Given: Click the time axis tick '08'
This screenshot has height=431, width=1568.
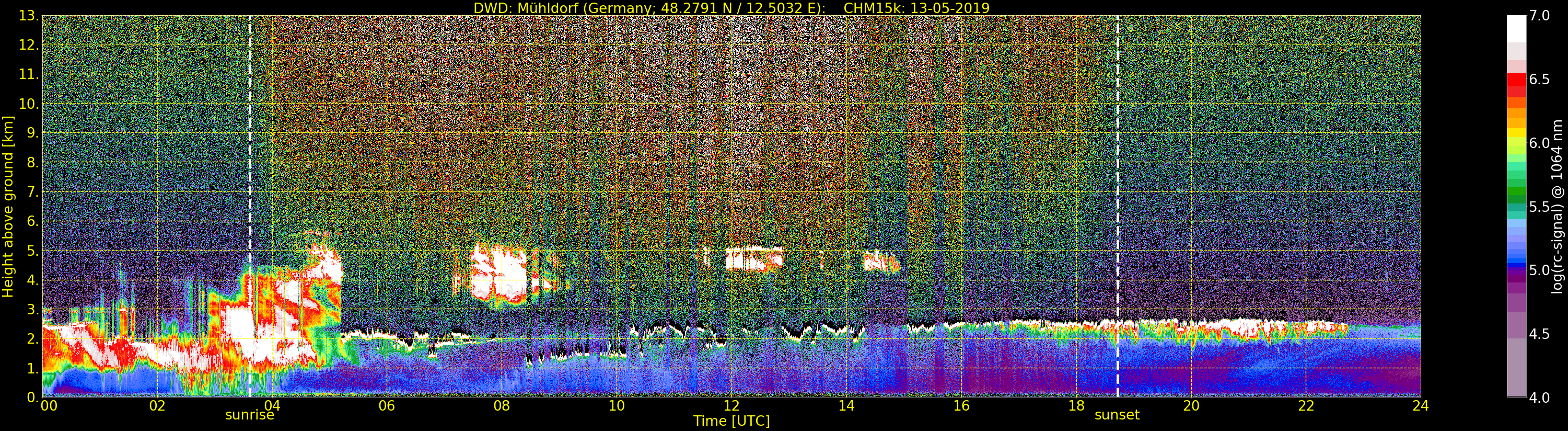Looking at the screenshot, I should [x=502, y=406].
